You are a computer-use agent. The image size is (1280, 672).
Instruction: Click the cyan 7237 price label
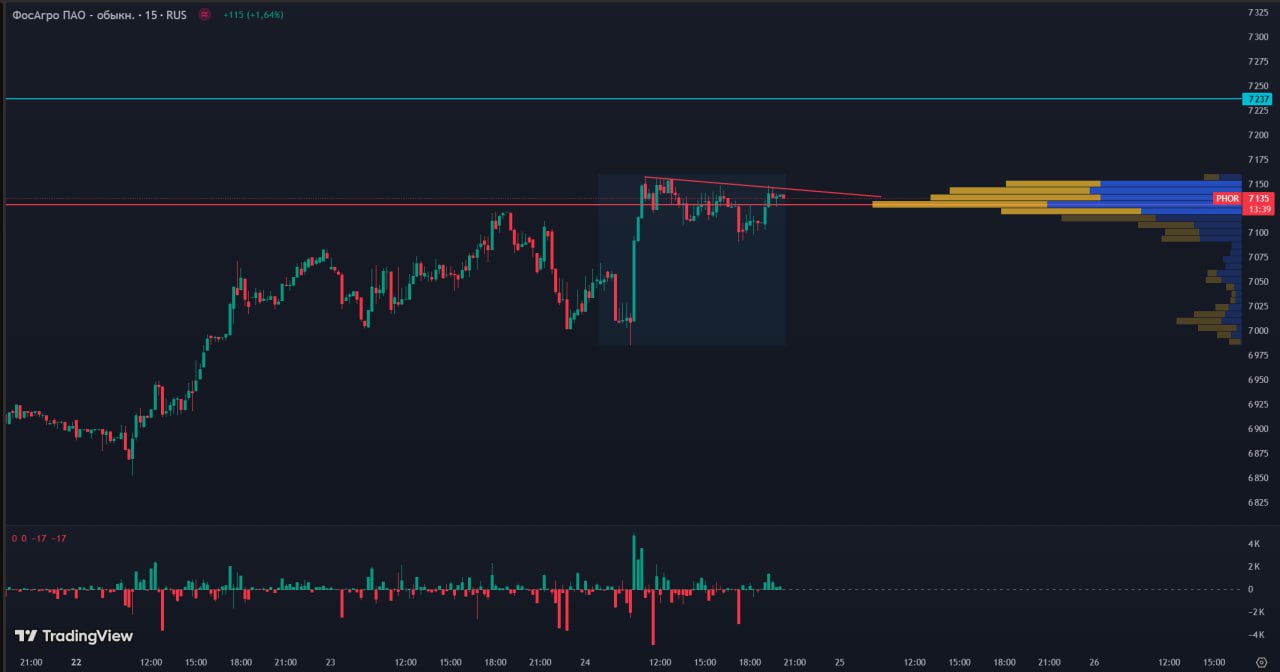click(1256, 99)
